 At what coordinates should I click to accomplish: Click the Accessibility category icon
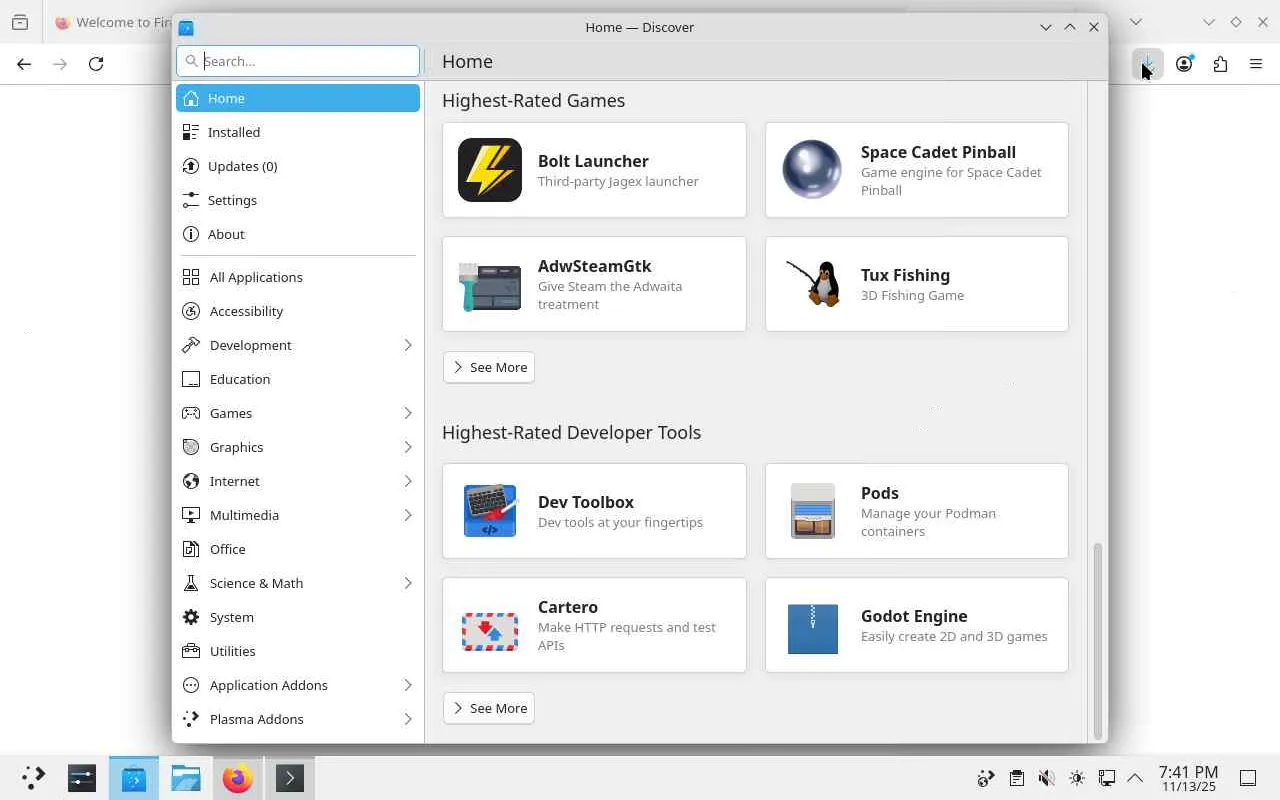[x=191, y=311]
